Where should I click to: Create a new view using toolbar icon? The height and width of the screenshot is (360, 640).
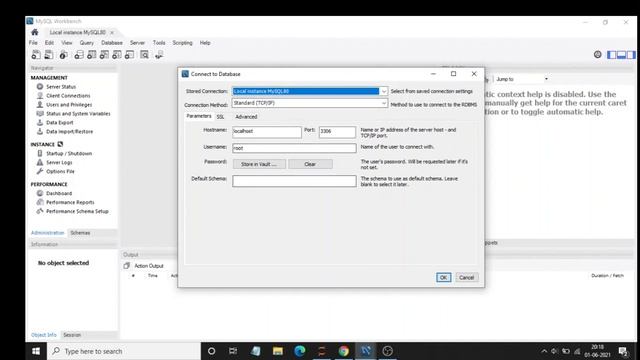point(104,55)
